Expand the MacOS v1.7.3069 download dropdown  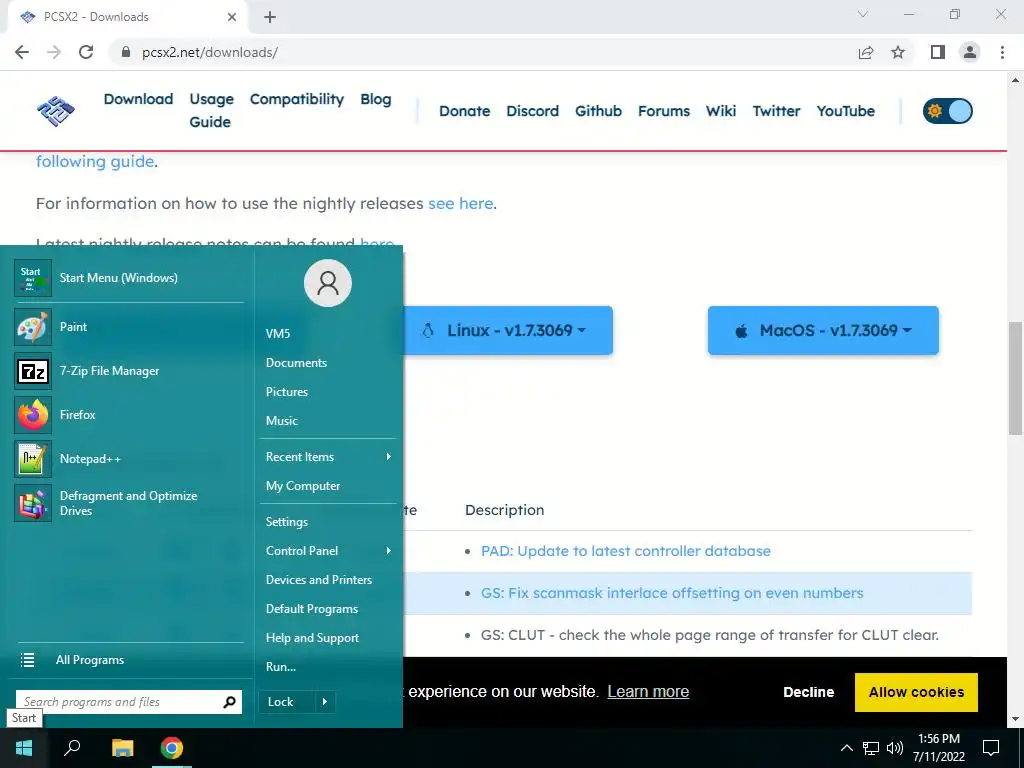823,330
